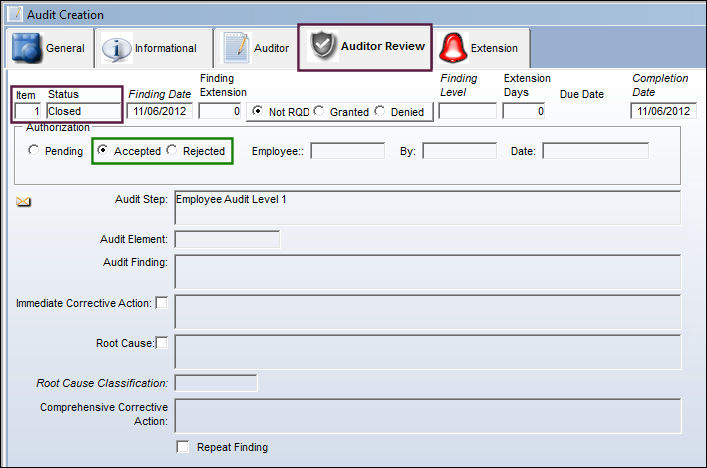Click the Item number field
The image size is (707, 468).
28,111
